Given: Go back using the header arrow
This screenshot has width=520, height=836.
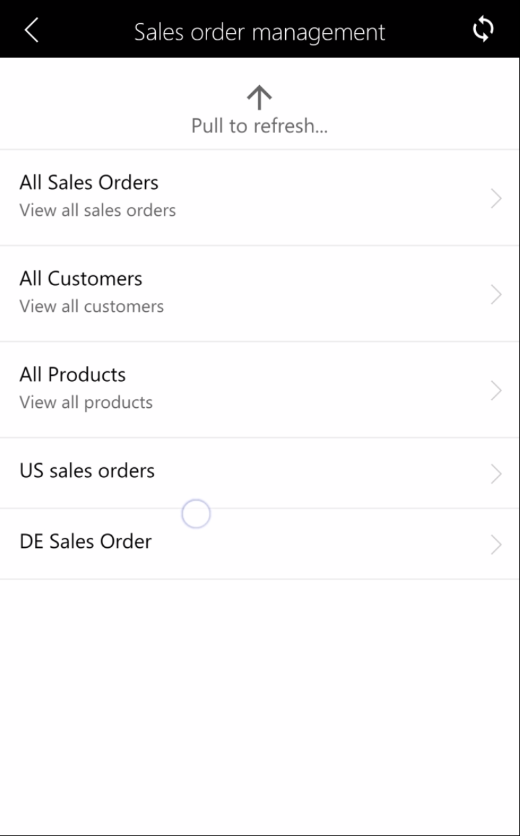Looking at the screenshot, I should pyautogui.click(x=31, y=30).
